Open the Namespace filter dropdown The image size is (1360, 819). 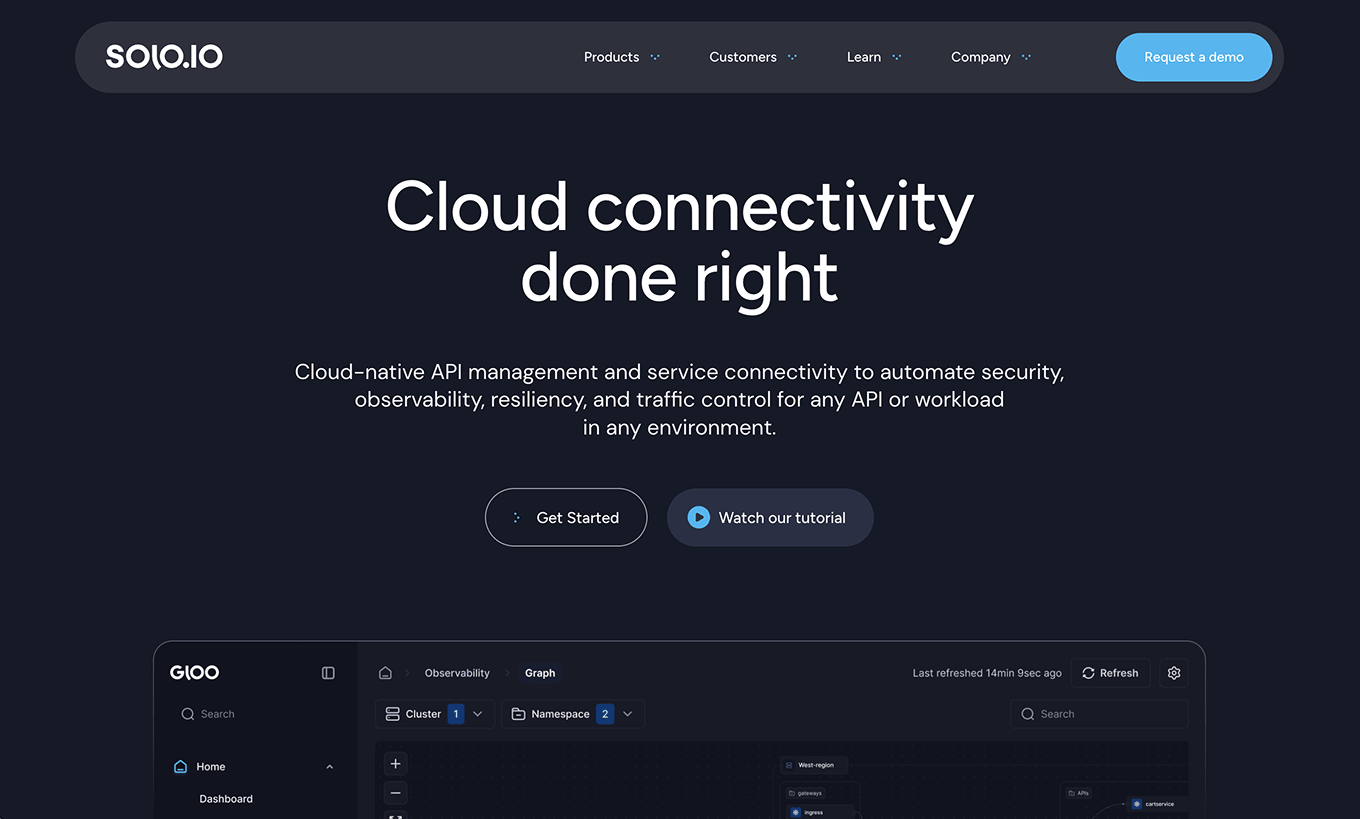click(573, 714)
